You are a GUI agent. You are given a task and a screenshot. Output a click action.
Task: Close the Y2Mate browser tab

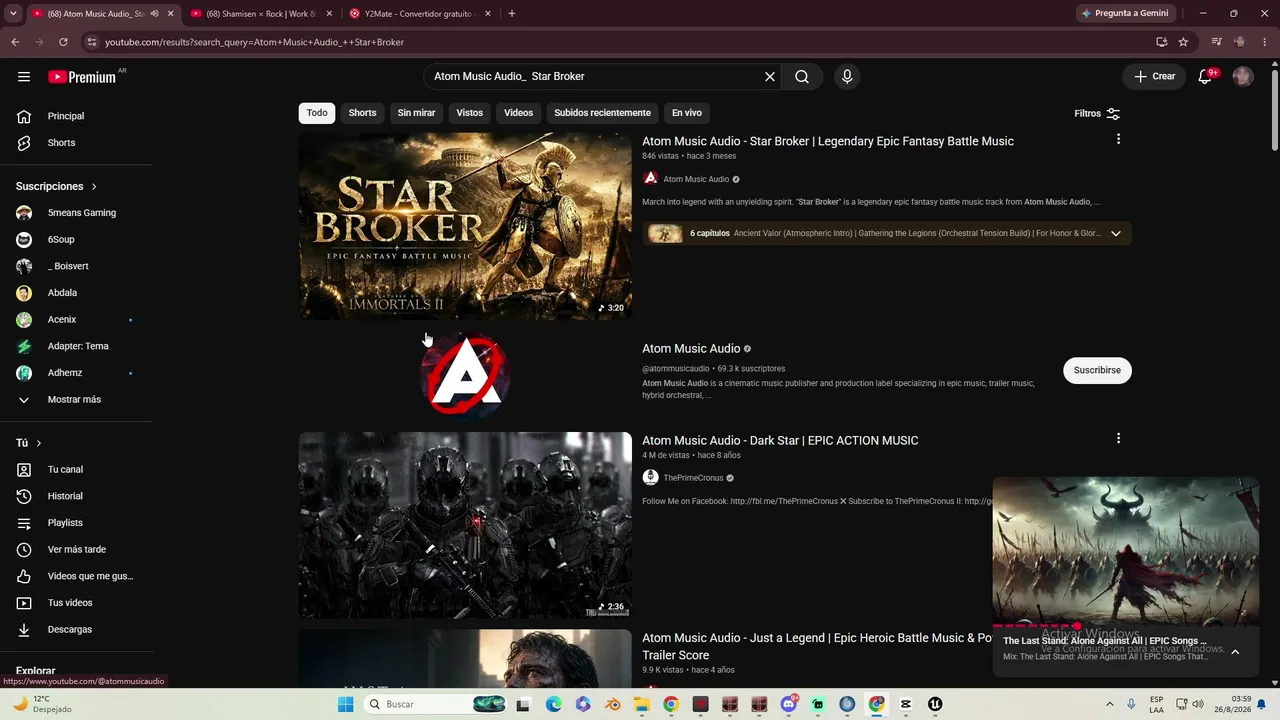[487, 14]
